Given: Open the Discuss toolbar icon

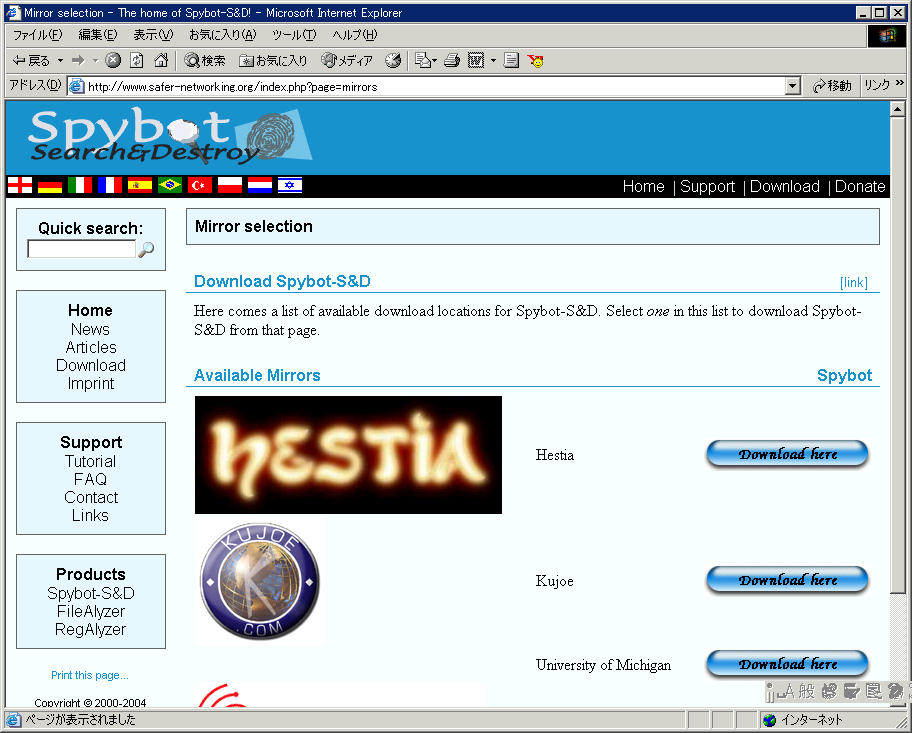Looking at the screenshot, I should tap(511, 61).
